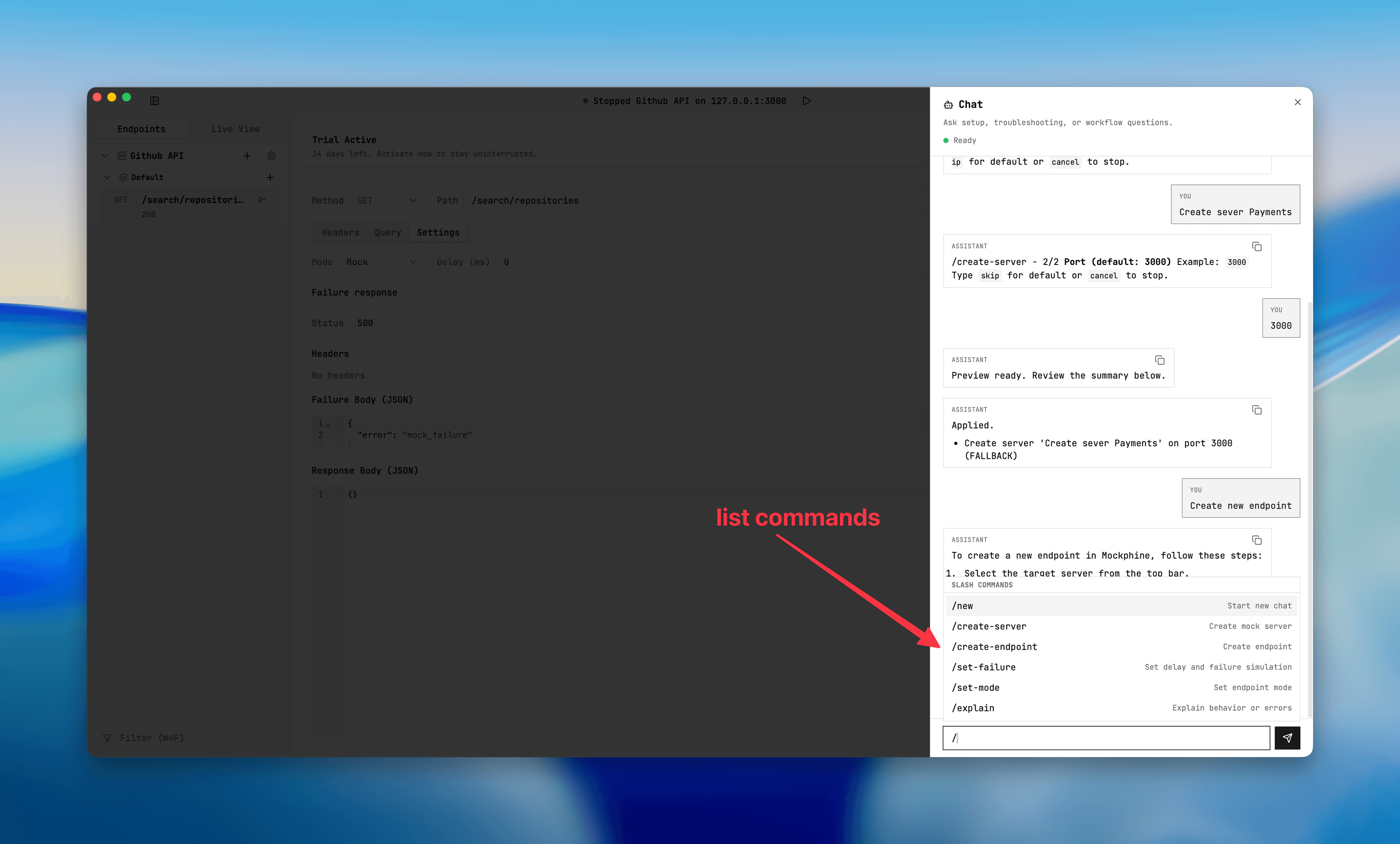Send the chat message
Screen dimensions: 1400x844
1287,738
